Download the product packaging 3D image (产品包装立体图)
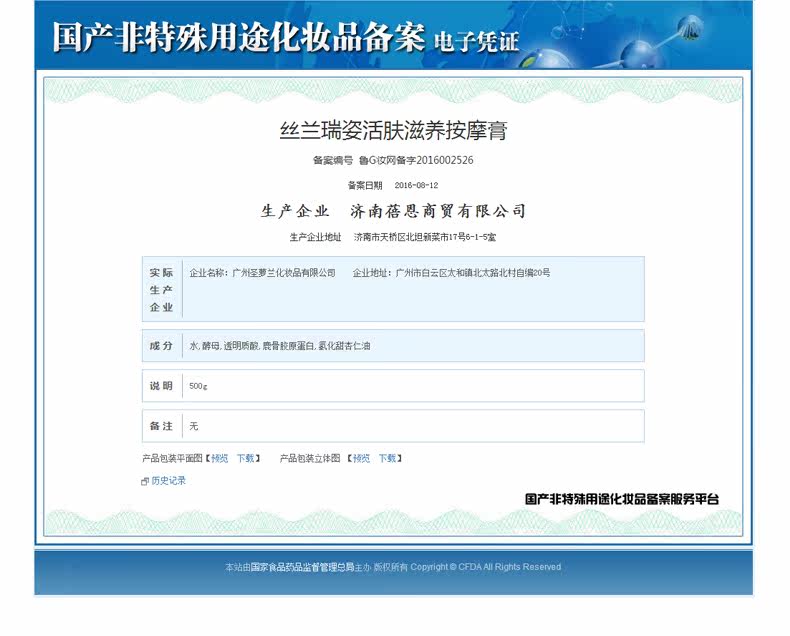Image resolution: width=790 pixels, height=636 pixels. (387, 458)
